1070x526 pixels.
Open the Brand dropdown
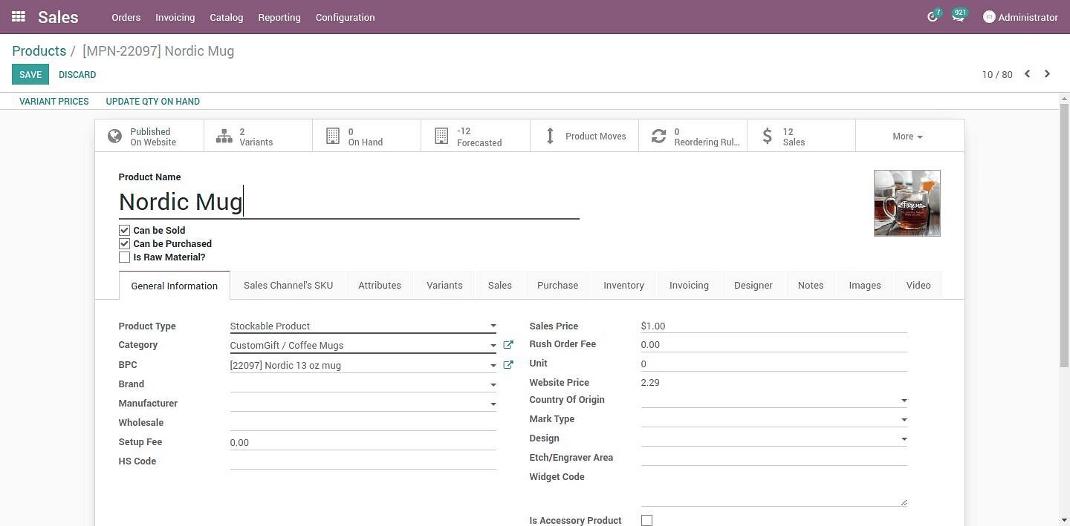pos(363,385)
